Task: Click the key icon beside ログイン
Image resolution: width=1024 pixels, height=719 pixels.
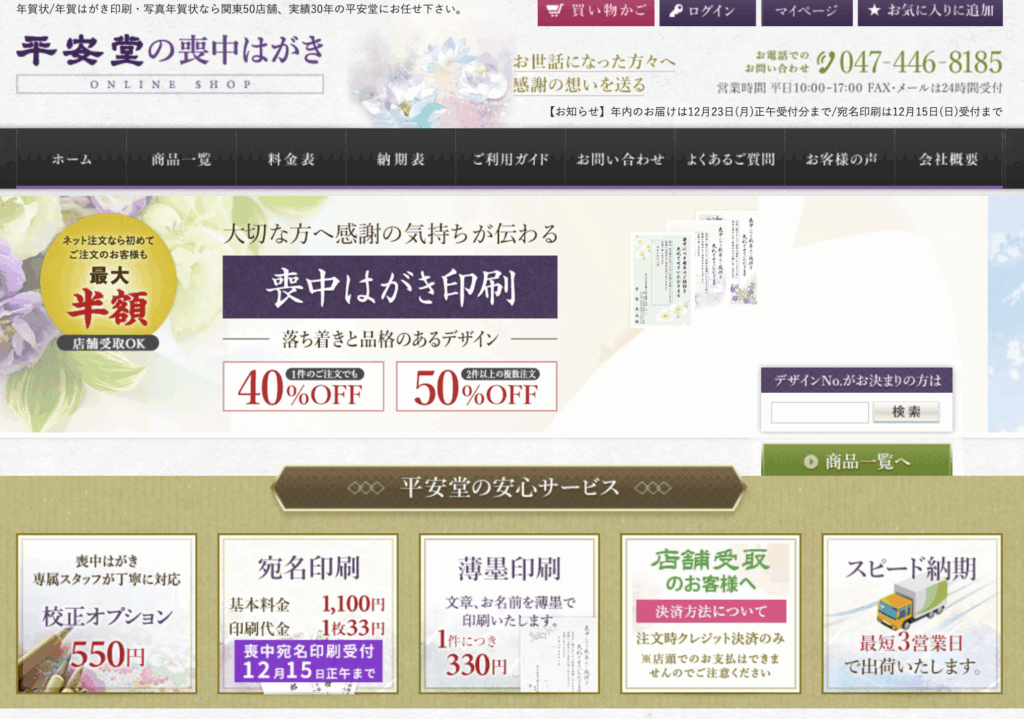Action: pos(677,12)
